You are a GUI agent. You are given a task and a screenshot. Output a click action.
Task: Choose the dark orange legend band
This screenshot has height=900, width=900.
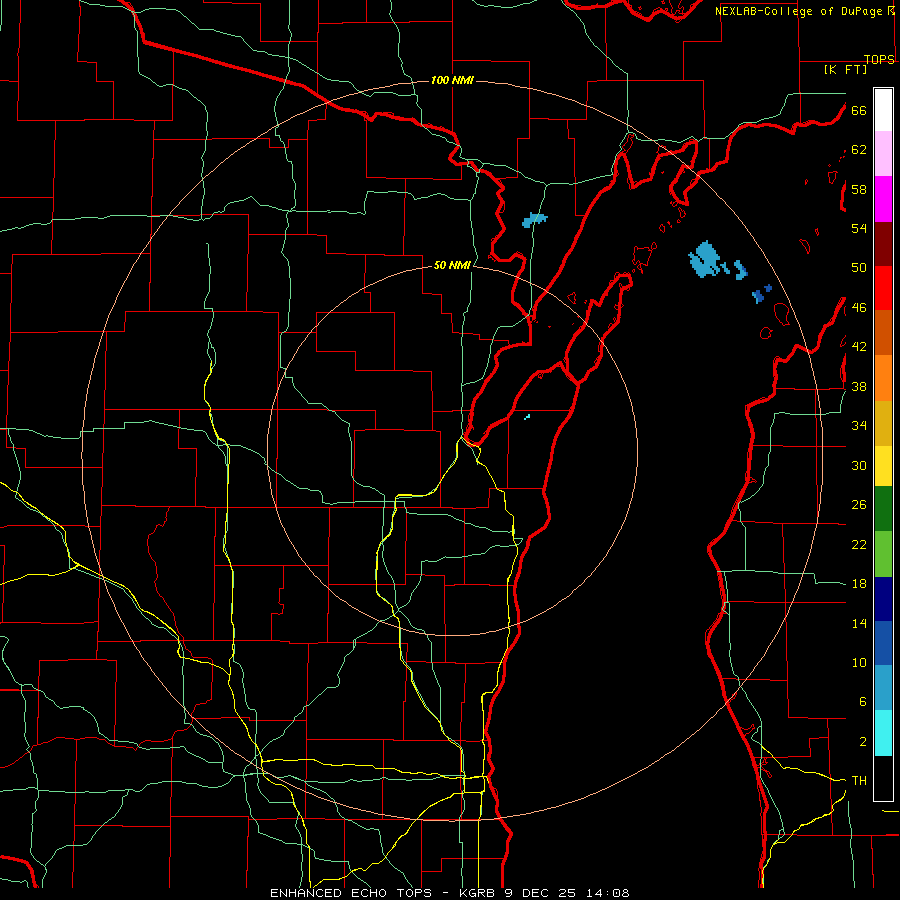[x=883, y=333]
